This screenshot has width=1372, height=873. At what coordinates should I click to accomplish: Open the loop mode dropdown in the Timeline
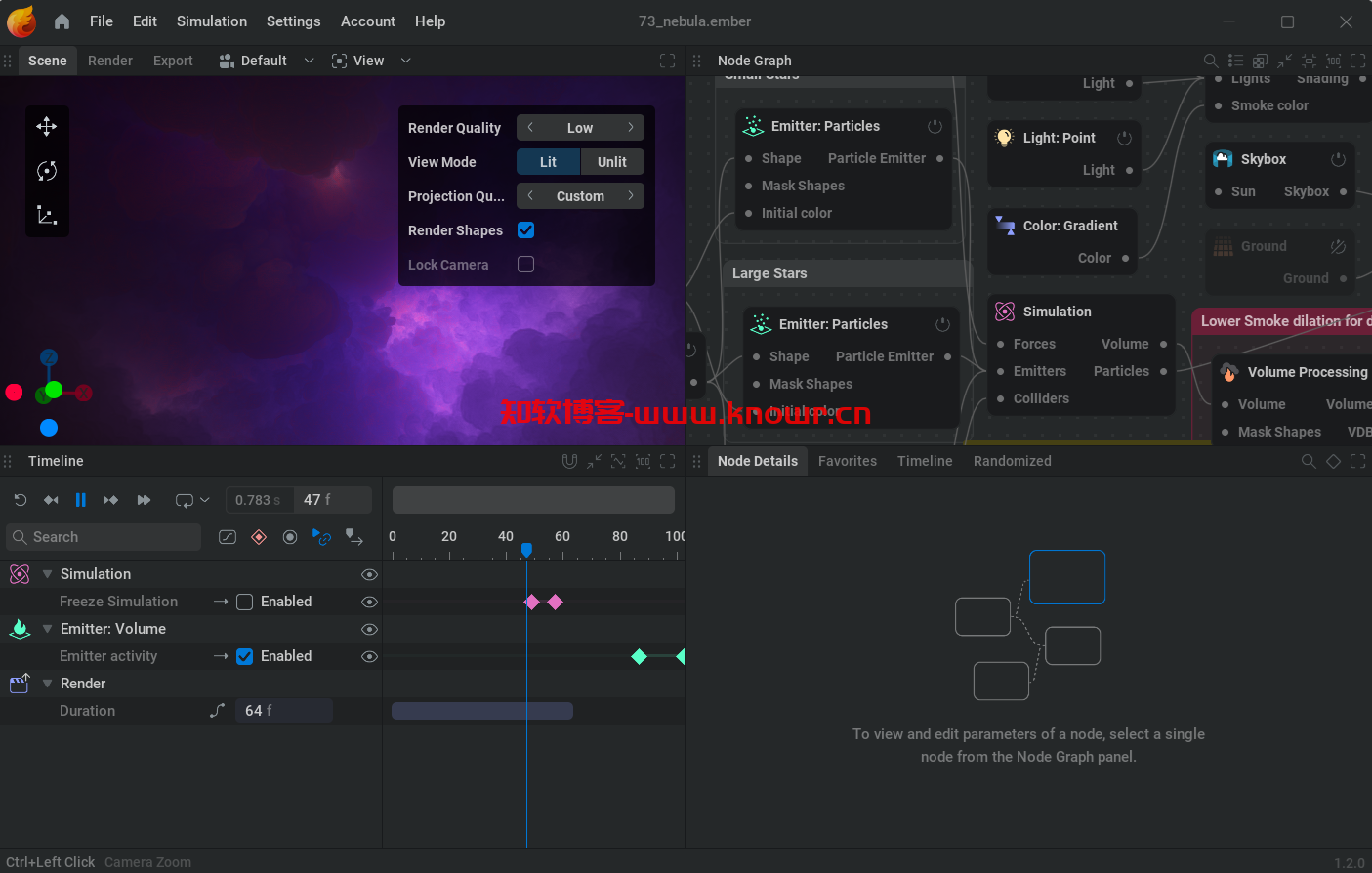pos(204,500)
